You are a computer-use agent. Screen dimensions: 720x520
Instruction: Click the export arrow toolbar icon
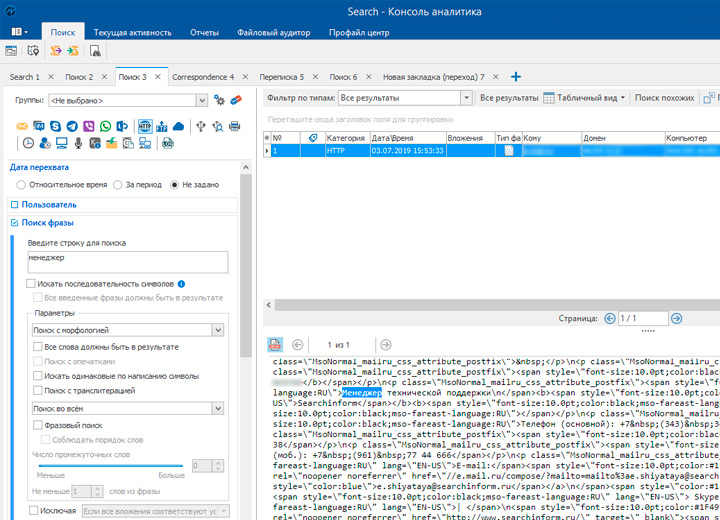tap(56, 51)
